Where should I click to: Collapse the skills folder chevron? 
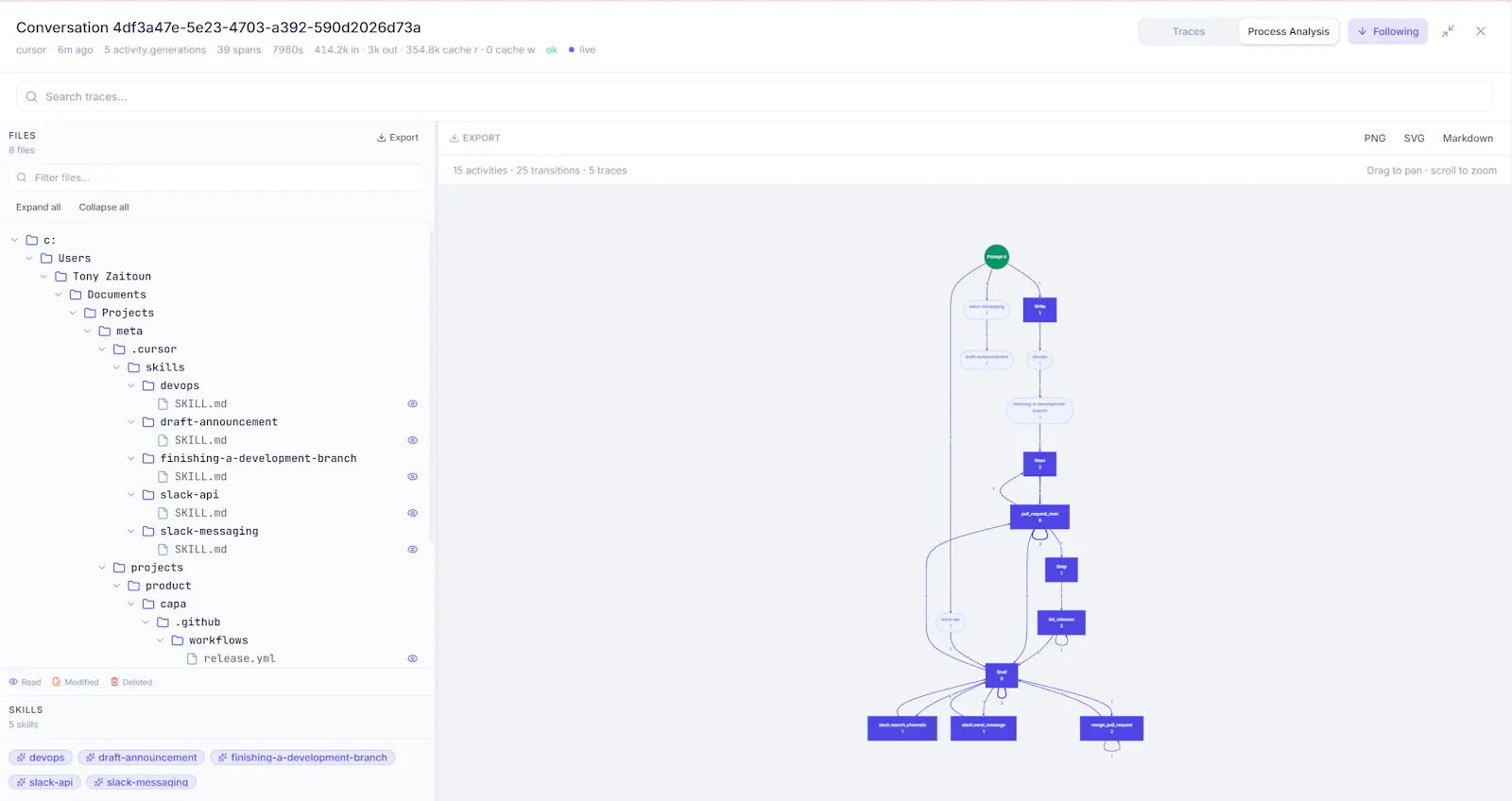117,367
